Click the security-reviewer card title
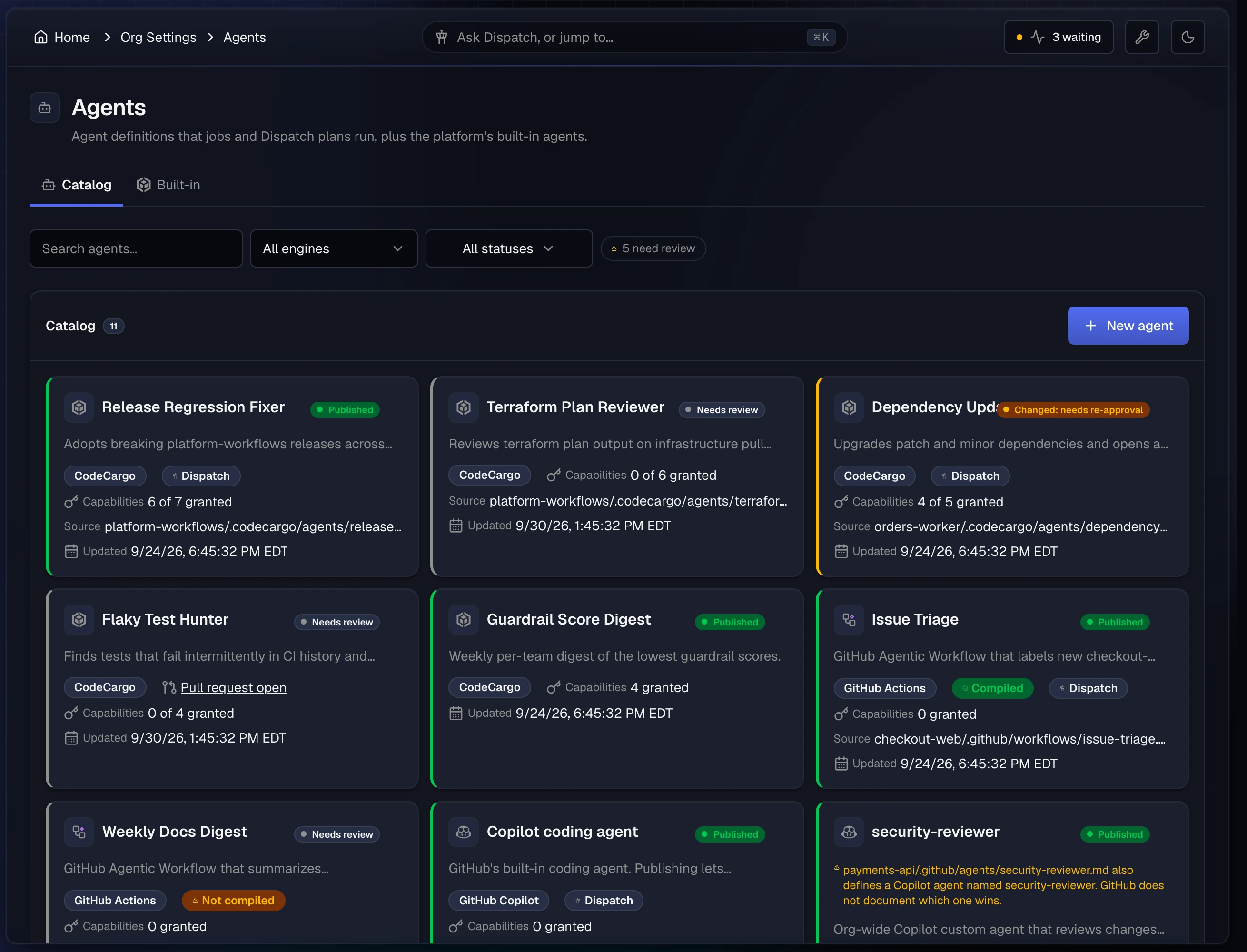 pyautogui.click(x=935, y=832)
